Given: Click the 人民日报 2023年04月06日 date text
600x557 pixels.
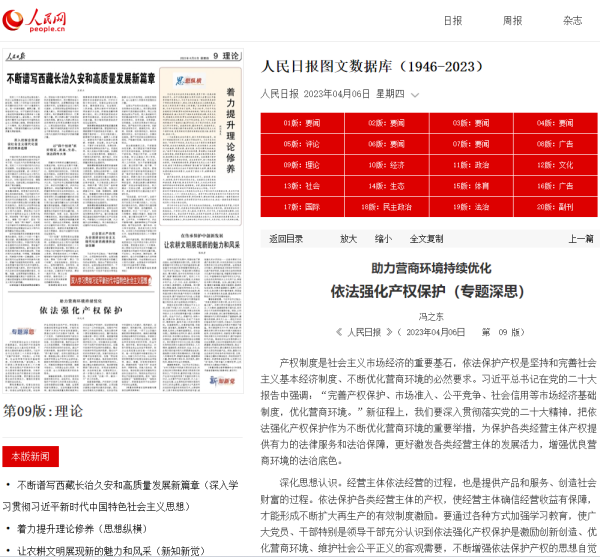Looking at the screenshot, I should tap(332, 94).
